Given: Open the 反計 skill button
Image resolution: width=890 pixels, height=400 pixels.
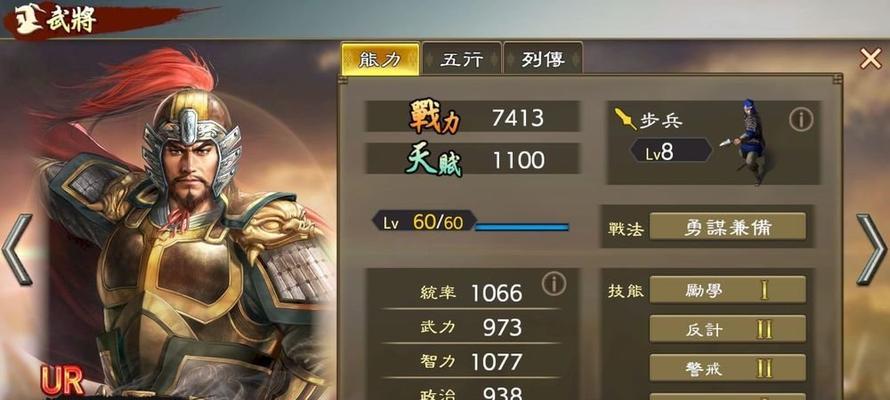Looking at the screenshot, I should pos(727,329).
